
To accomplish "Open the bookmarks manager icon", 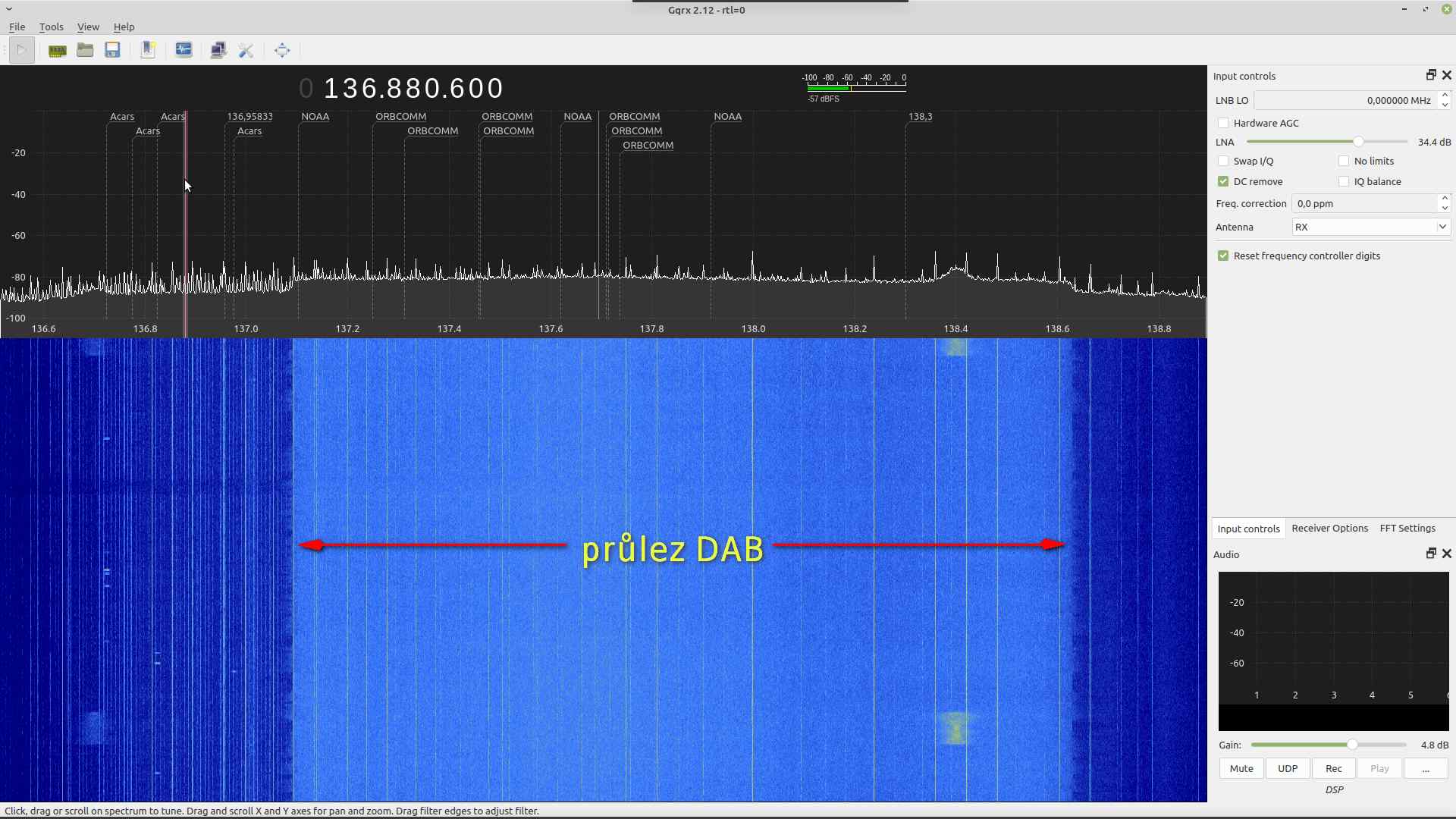I will coord(148,51).
